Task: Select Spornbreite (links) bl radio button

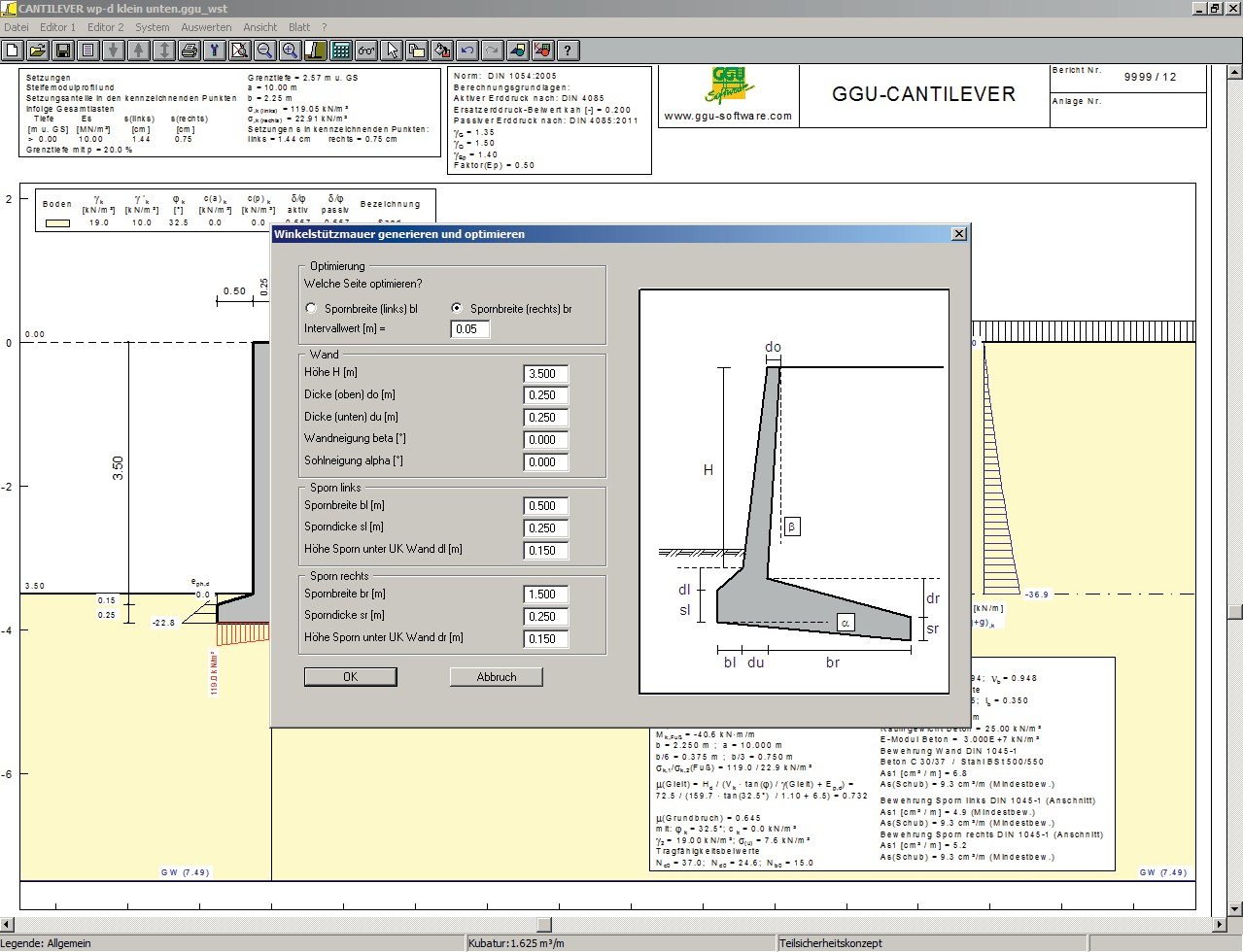Action: pos(311,309)
